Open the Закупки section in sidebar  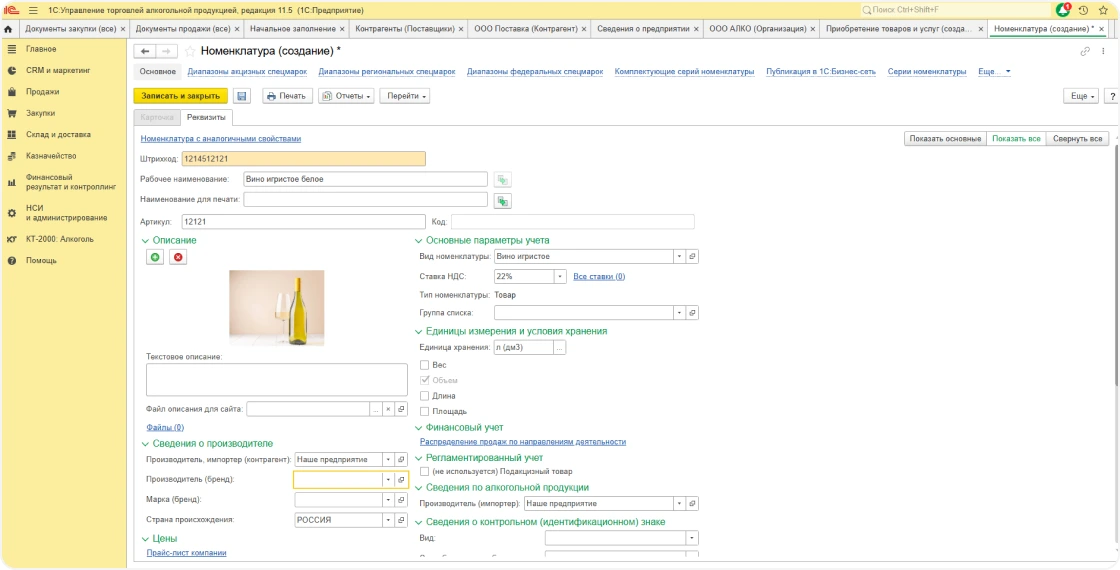pyautogui.click(x=40, y=113)
